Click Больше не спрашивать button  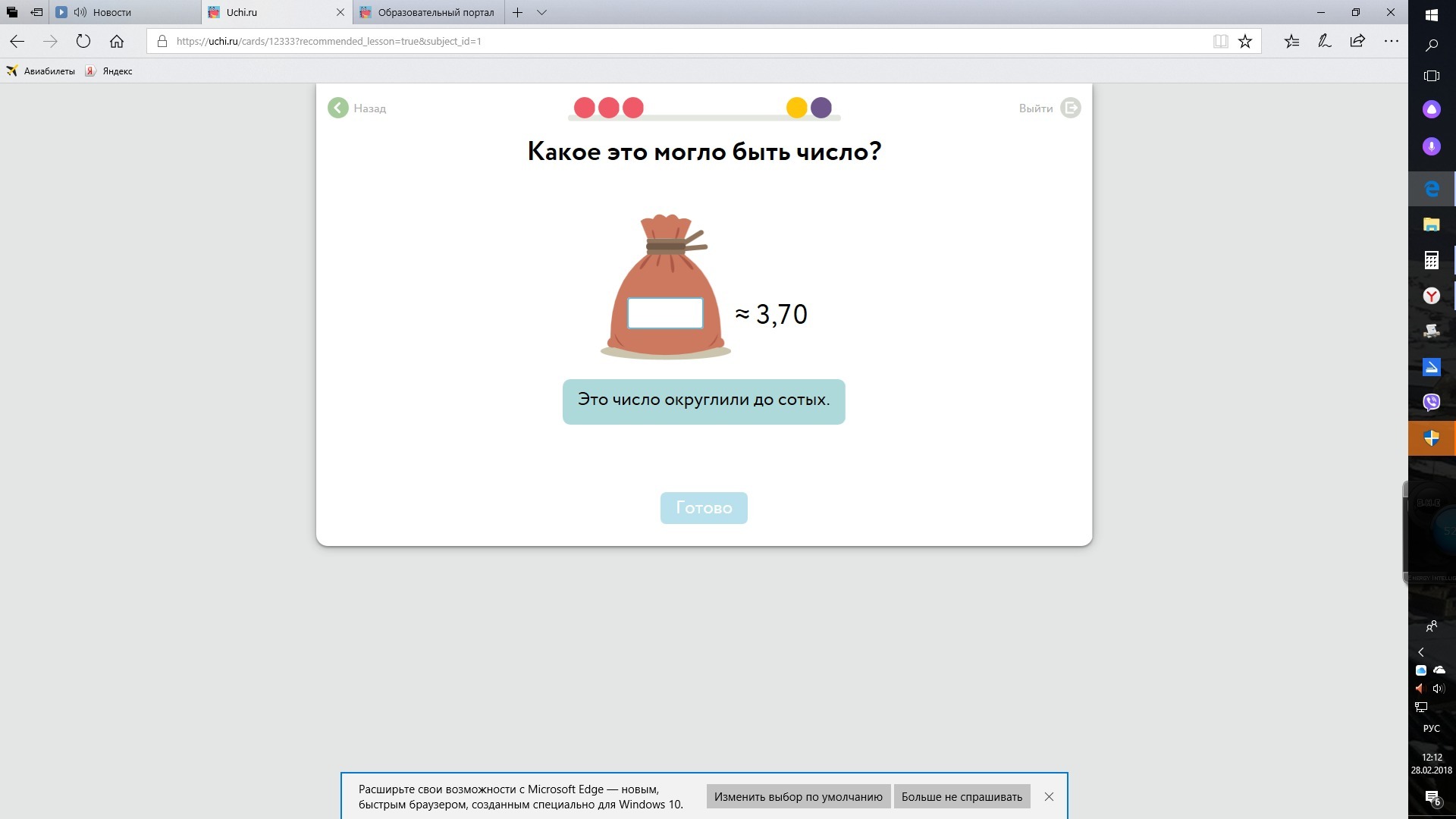[x=962, y=796]
